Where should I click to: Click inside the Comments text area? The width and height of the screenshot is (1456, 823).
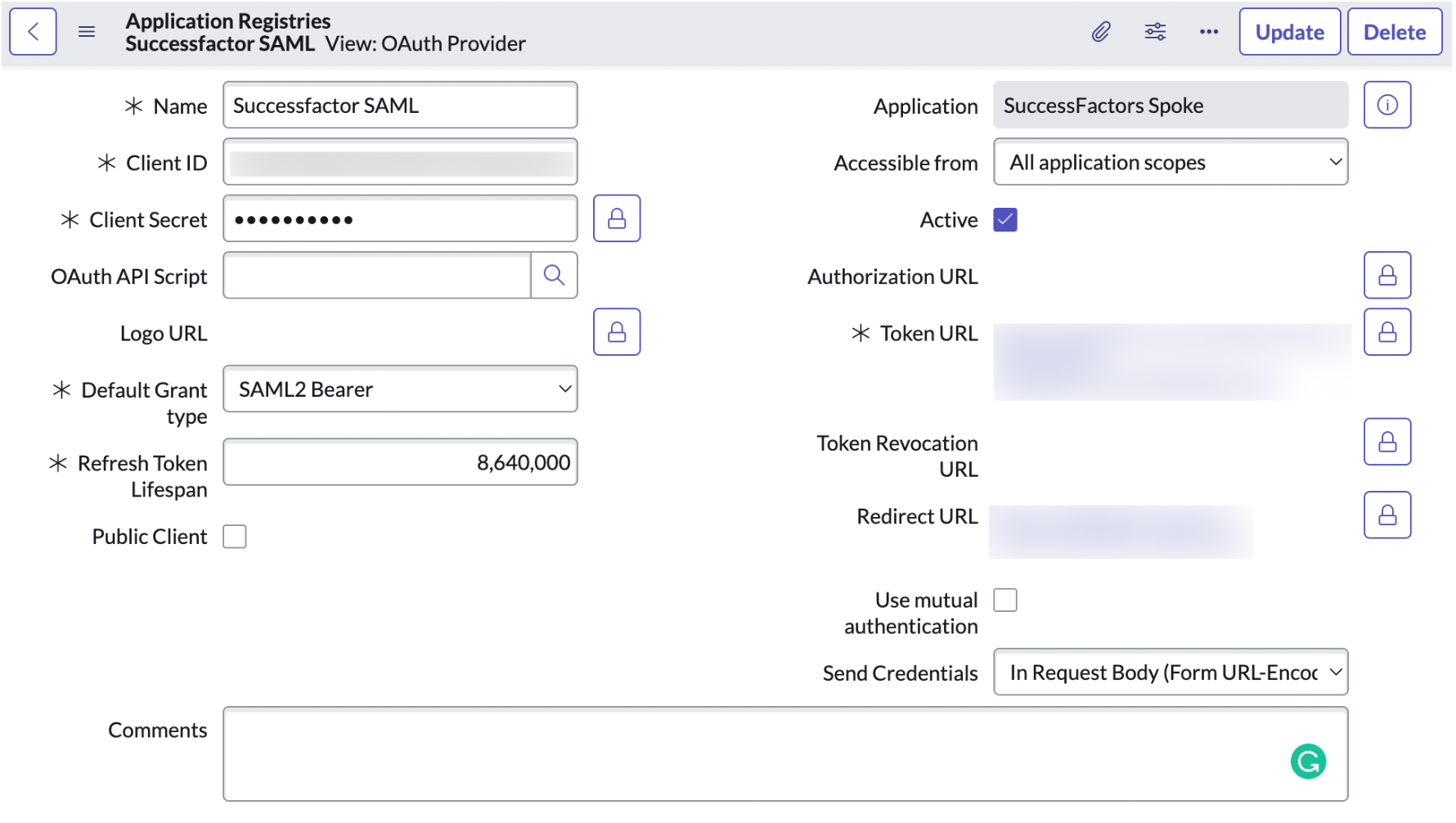click(785, 754)
